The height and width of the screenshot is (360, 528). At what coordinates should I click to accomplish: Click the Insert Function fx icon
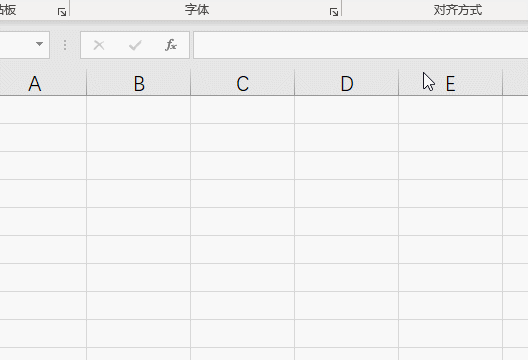(171, 45)
